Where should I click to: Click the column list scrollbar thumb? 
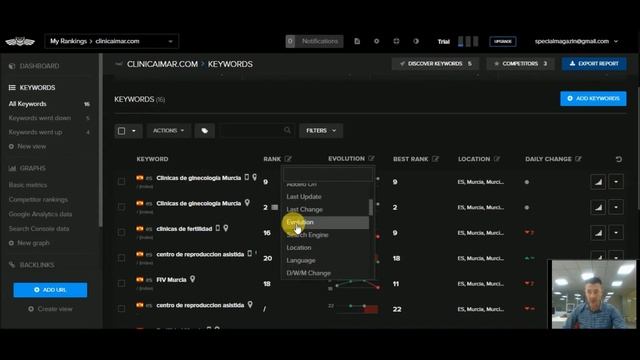371,207
